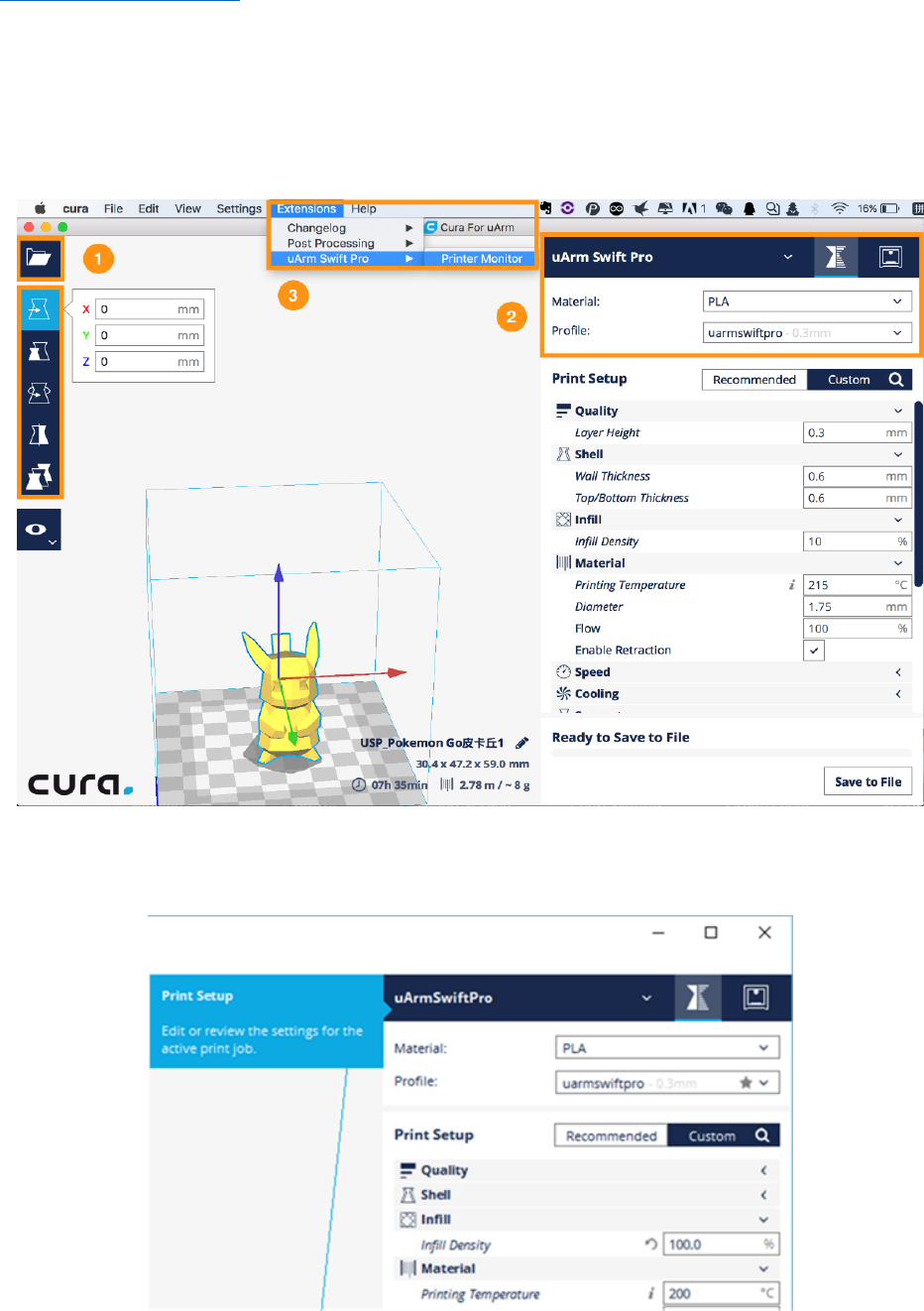Expand the Cooling settings section
This screenshot has height=1311, width=924.
[x=730, y=694]
